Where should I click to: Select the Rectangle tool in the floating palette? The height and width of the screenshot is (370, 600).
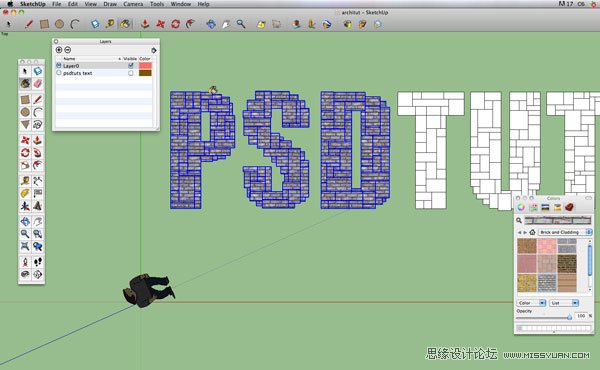(x=25, y=100)
